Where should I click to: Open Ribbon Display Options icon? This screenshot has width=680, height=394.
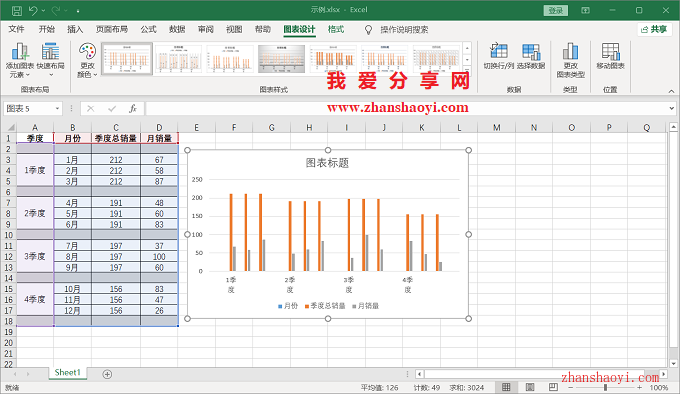coord(585,10)
